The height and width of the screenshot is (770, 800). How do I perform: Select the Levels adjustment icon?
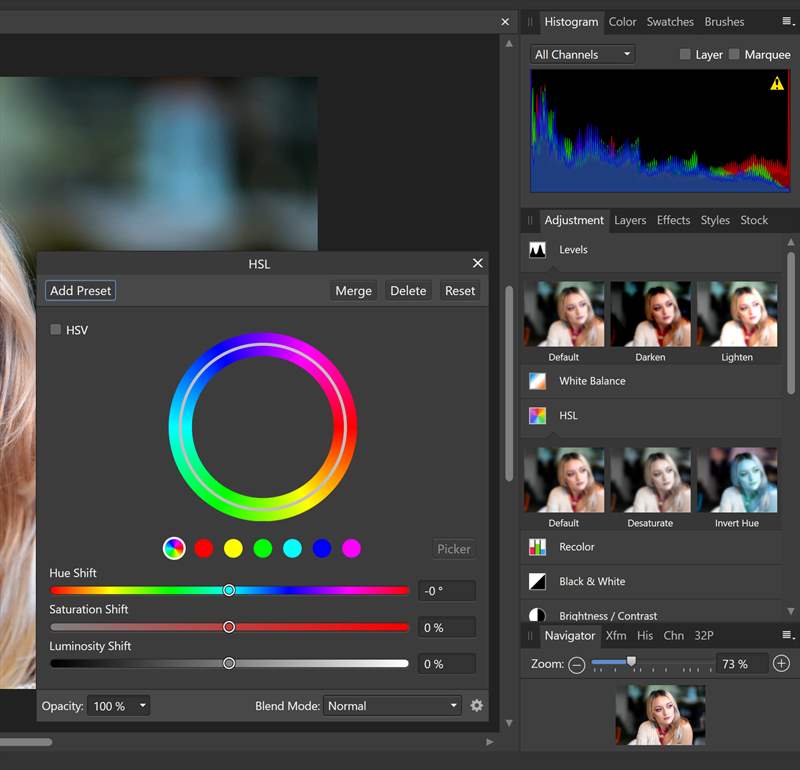537,250
